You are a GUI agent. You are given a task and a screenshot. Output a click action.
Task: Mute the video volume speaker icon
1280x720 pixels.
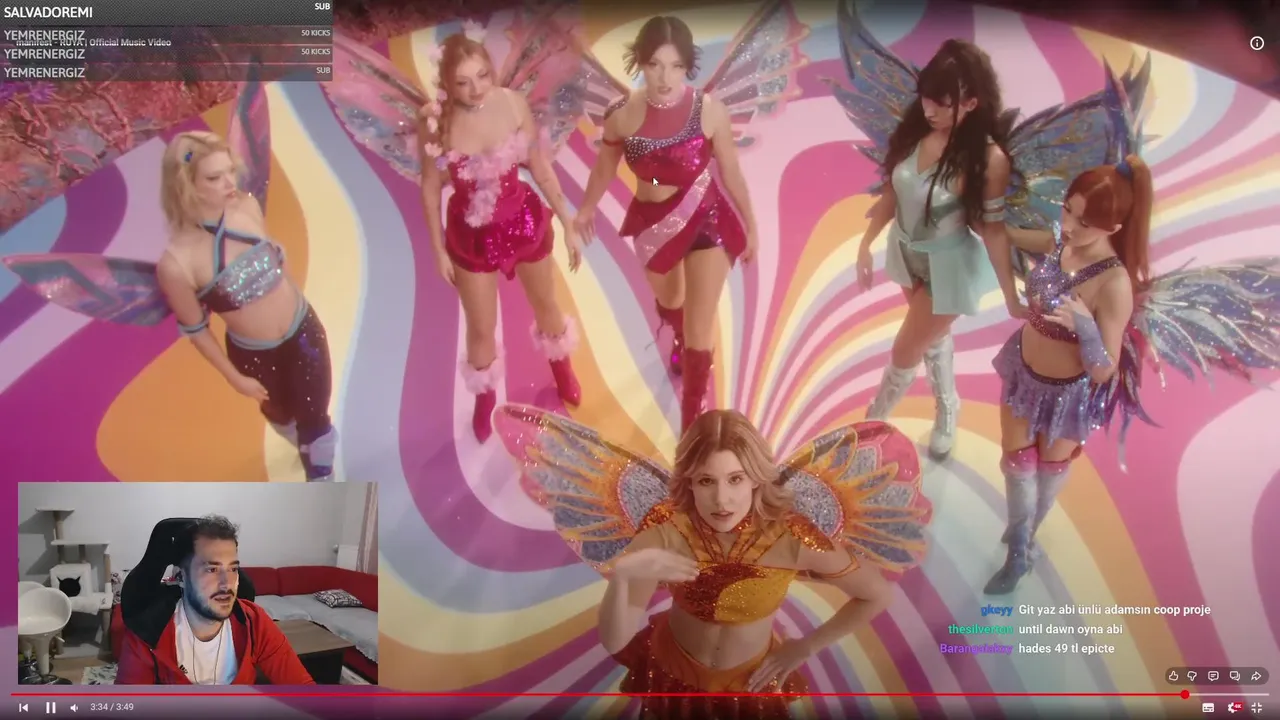(74, 707)
